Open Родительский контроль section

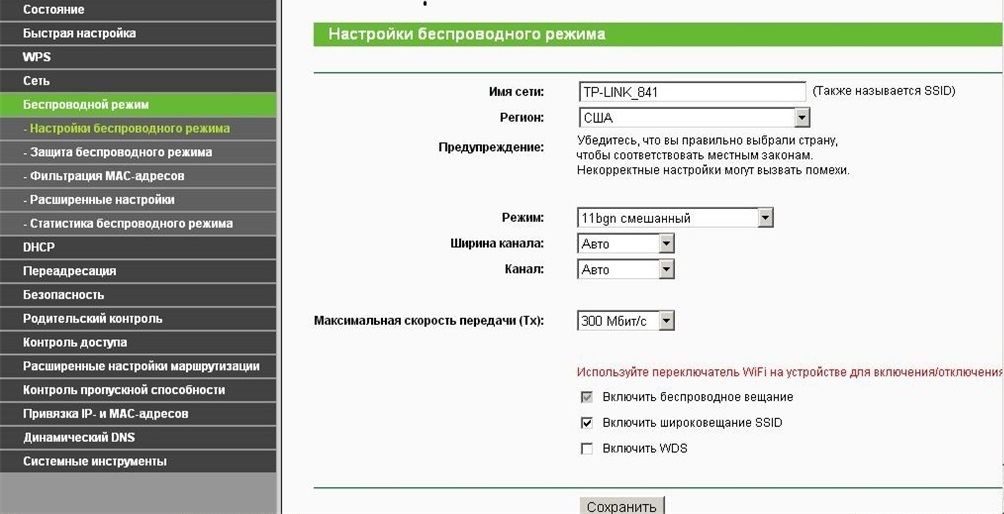pos(138,319)
